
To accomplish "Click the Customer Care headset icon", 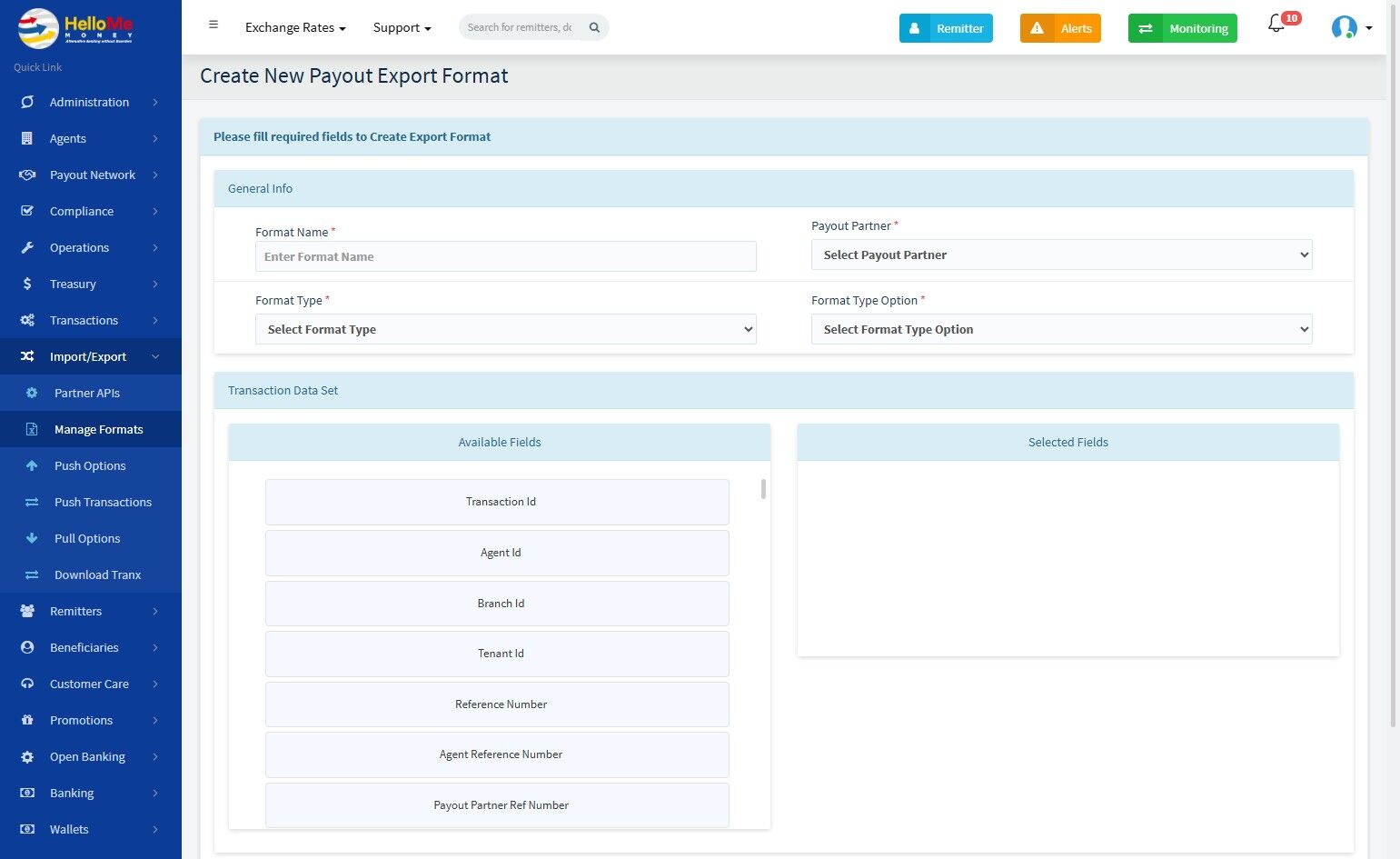I will coord(27,684).
